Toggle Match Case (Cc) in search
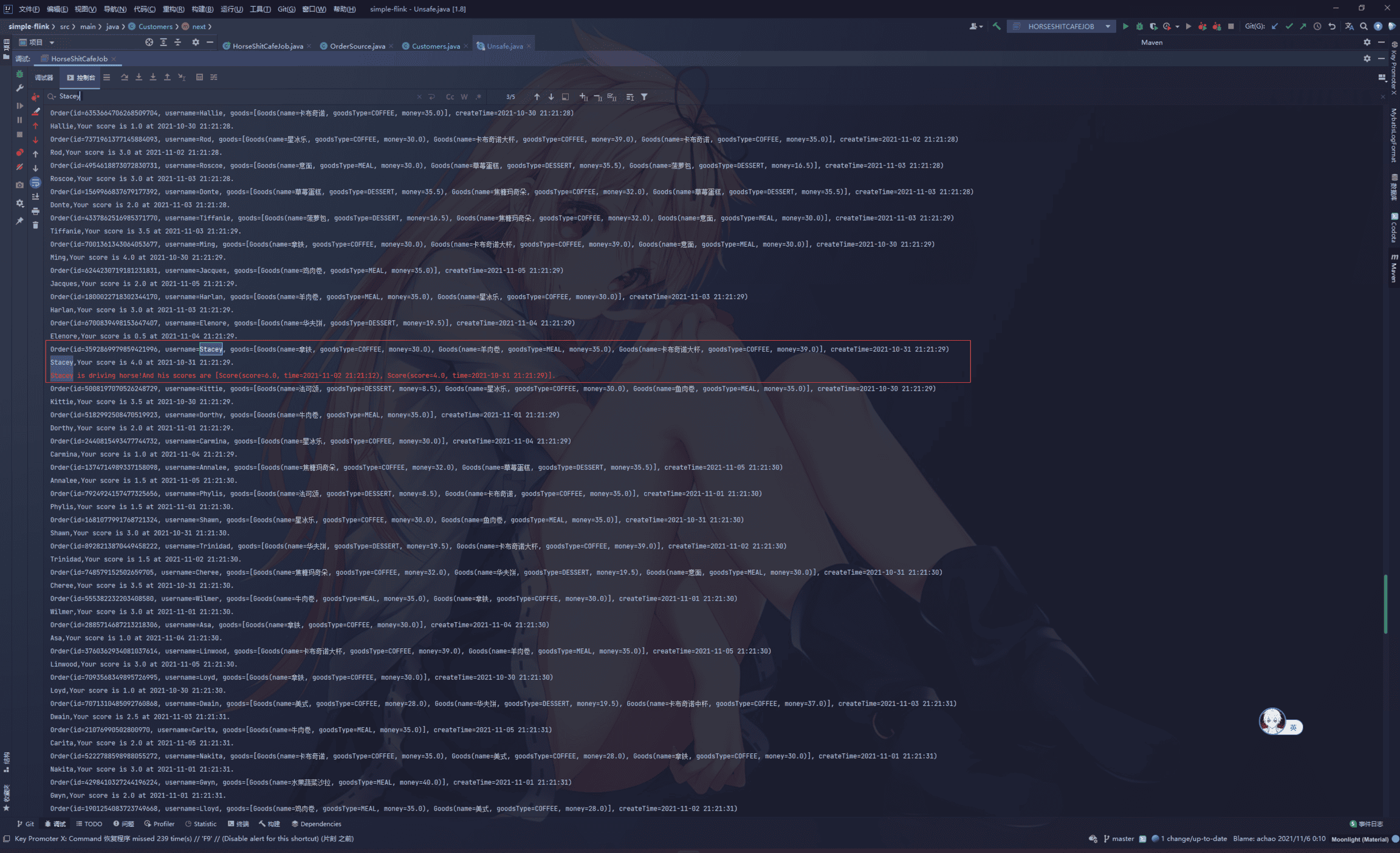This screenshot has width=1400, height=853. [450, 97]
